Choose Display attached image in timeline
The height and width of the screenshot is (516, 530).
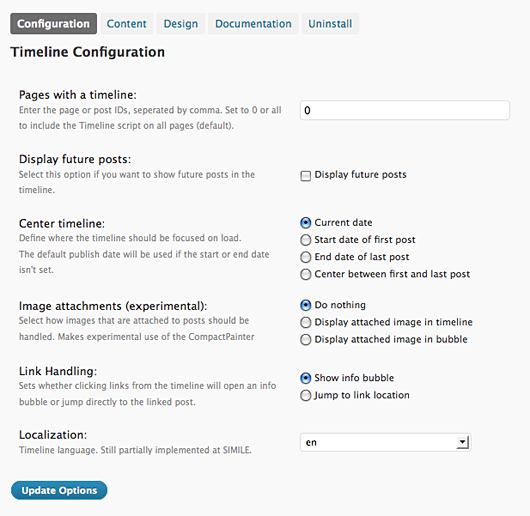tap(306, 322)
